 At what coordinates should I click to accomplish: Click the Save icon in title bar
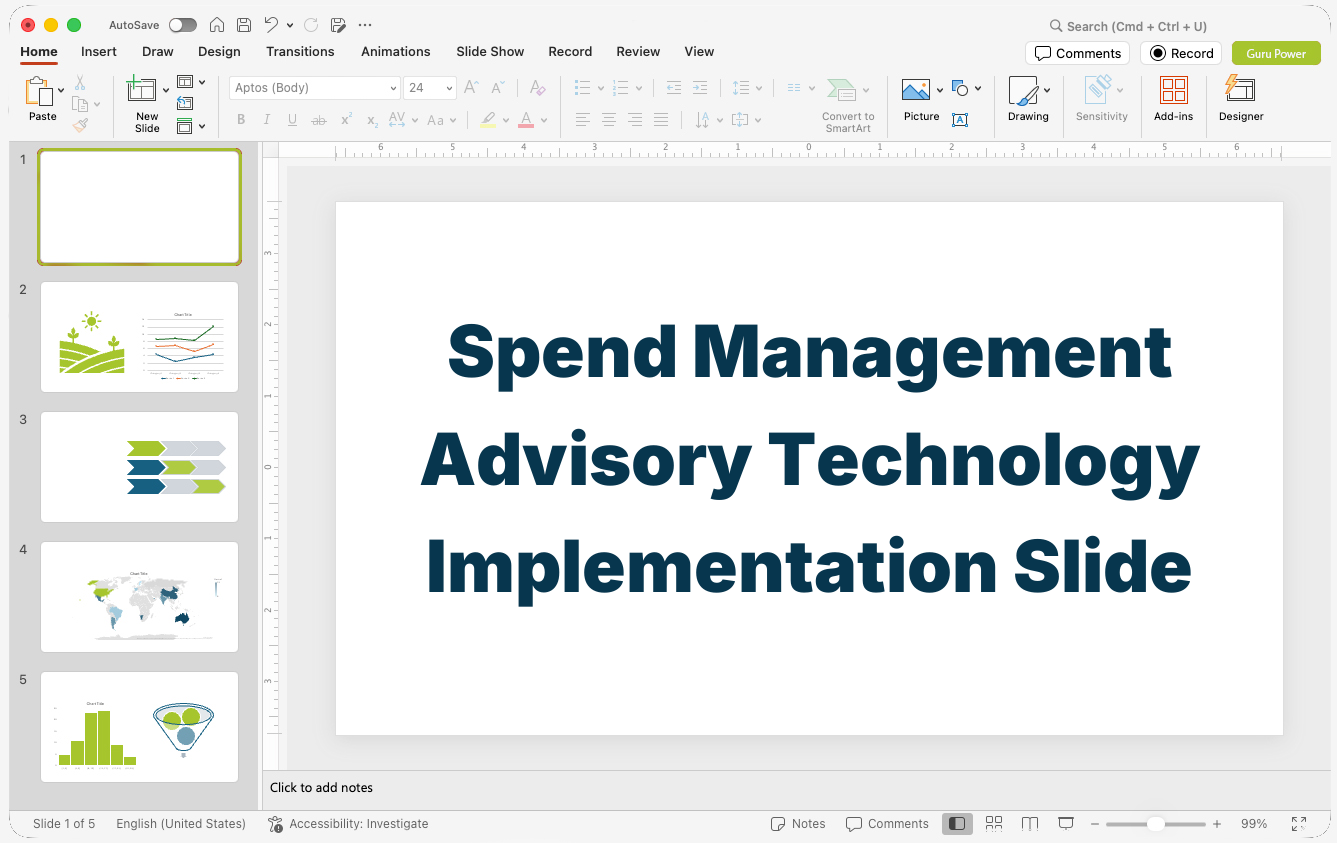click(244, 25)
